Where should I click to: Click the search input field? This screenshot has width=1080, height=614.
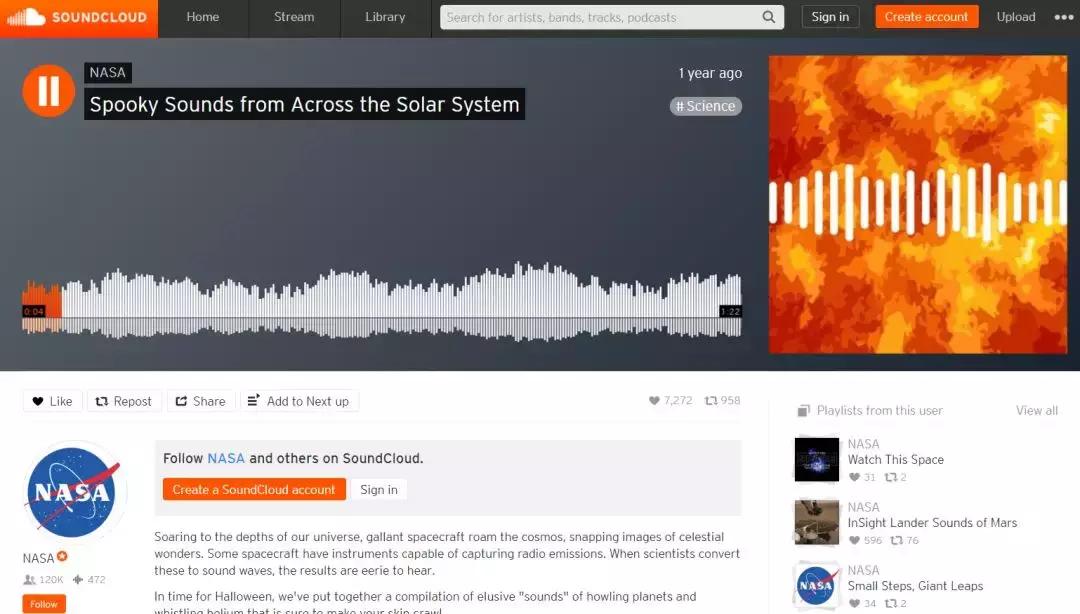coord(601,17)
